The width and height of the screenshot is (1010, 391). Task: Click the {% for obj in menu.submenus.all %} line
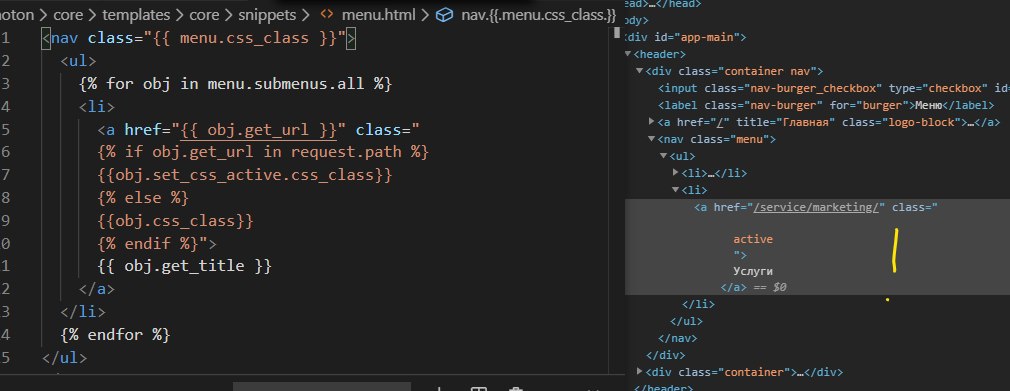[x=235, y=84]
